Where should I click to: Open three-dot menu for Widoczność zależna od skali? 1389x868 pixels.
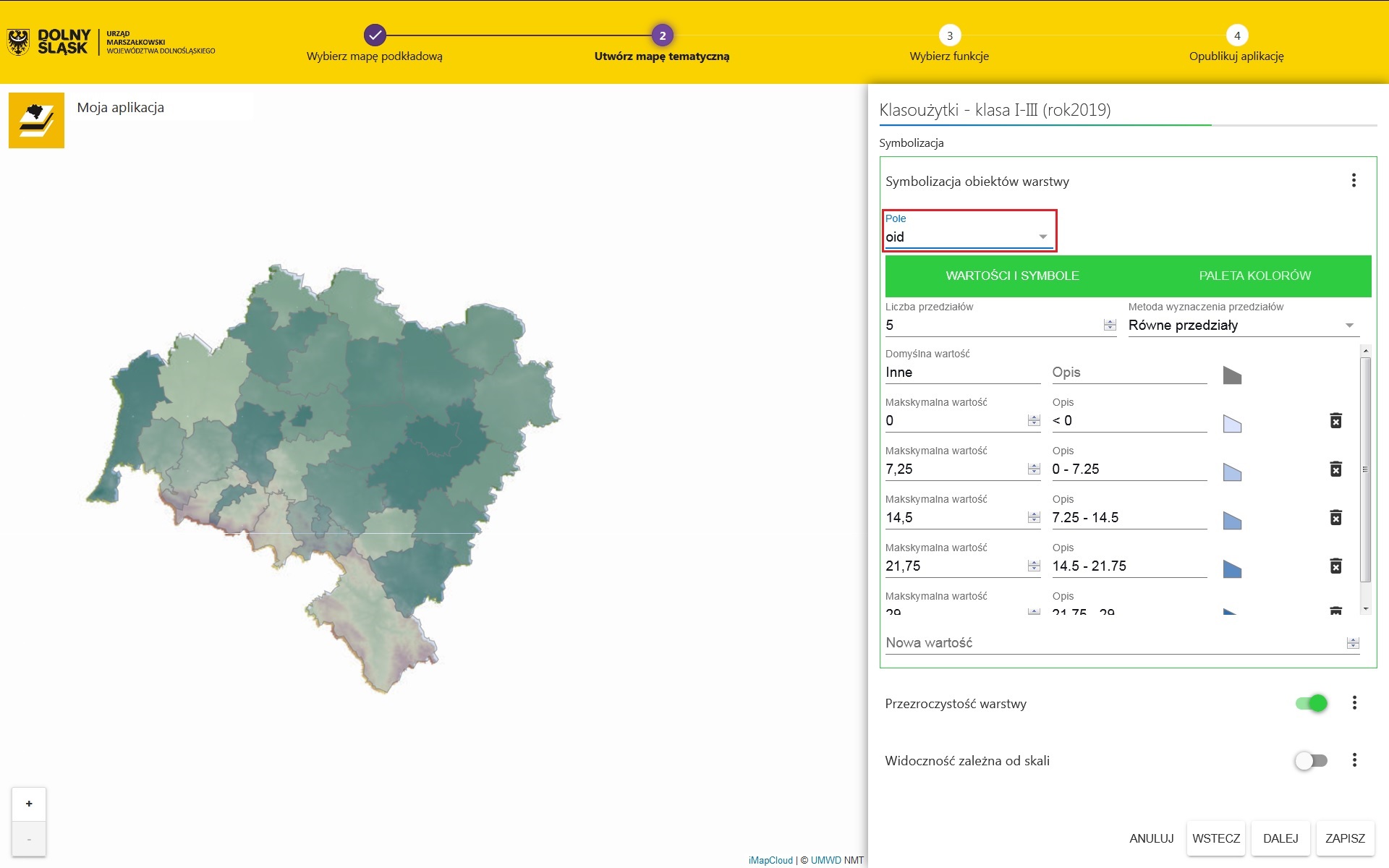[x=1354, y=760]
